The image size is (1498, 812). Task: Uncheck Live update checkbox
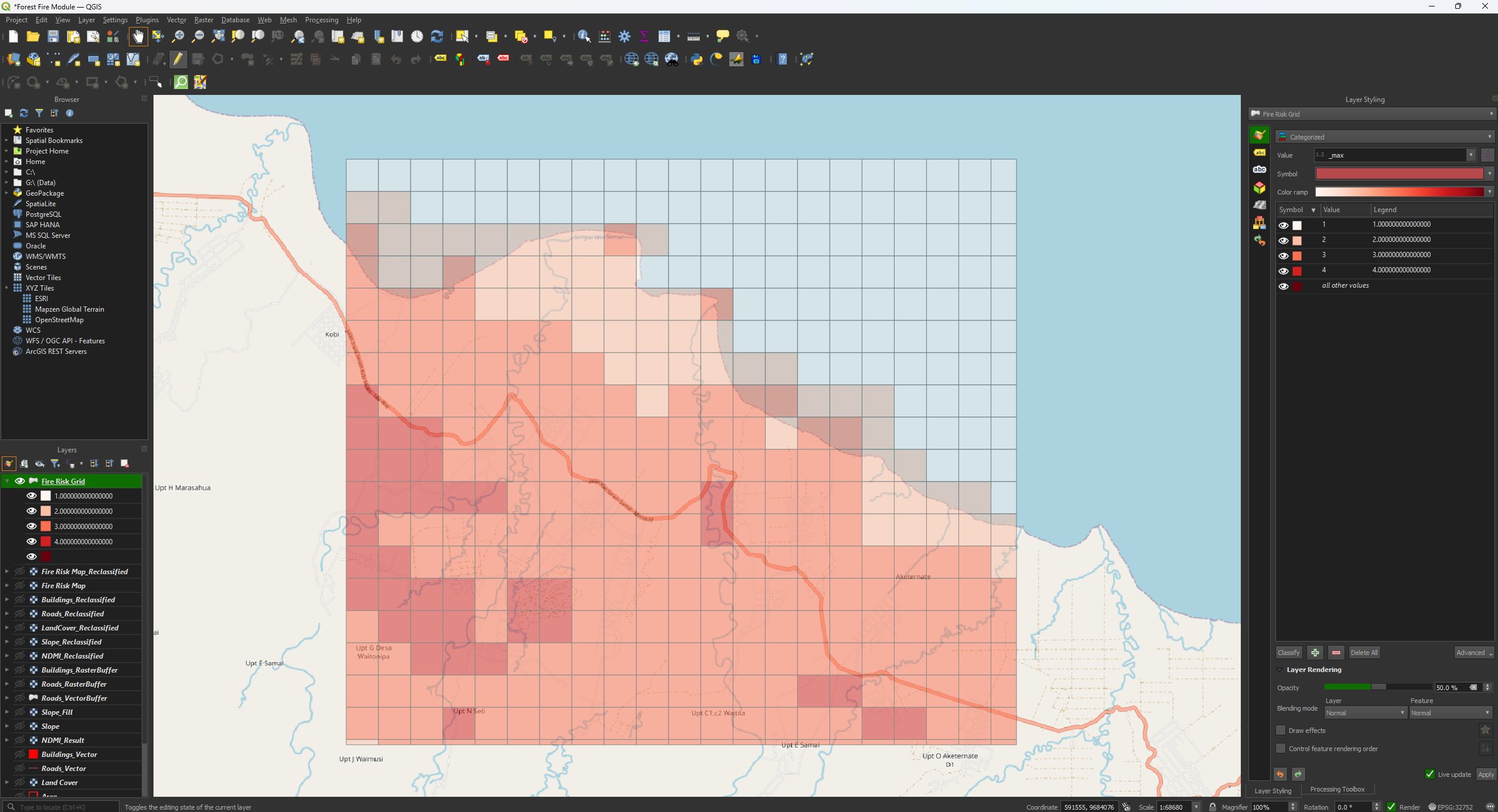click(x=1429, y=774)
